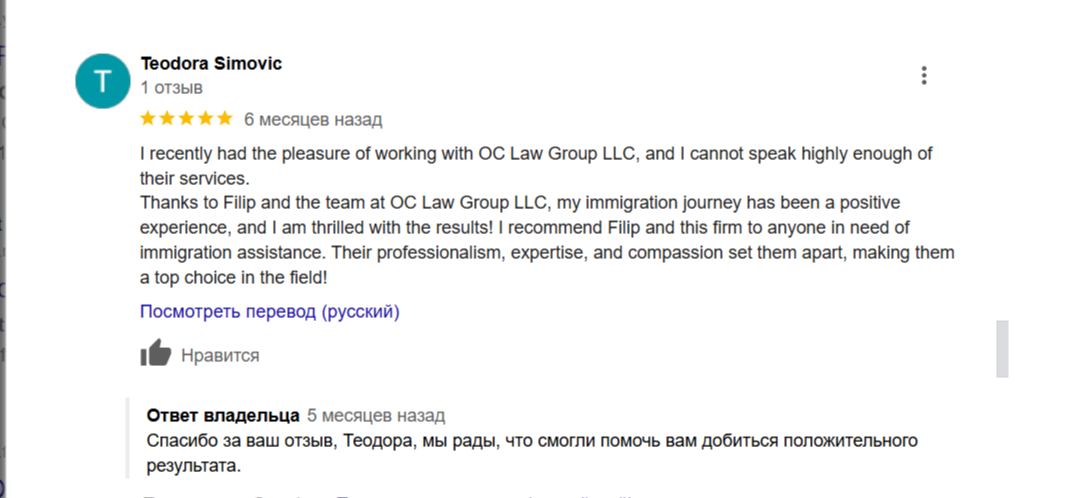Click the "Ответ владельца" heading

[x=223, y=415]
